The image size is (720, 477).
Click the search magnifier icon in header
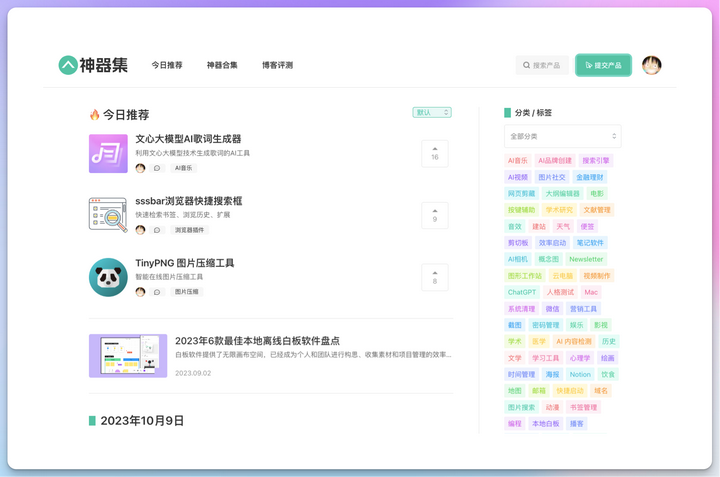pos(526,65)
